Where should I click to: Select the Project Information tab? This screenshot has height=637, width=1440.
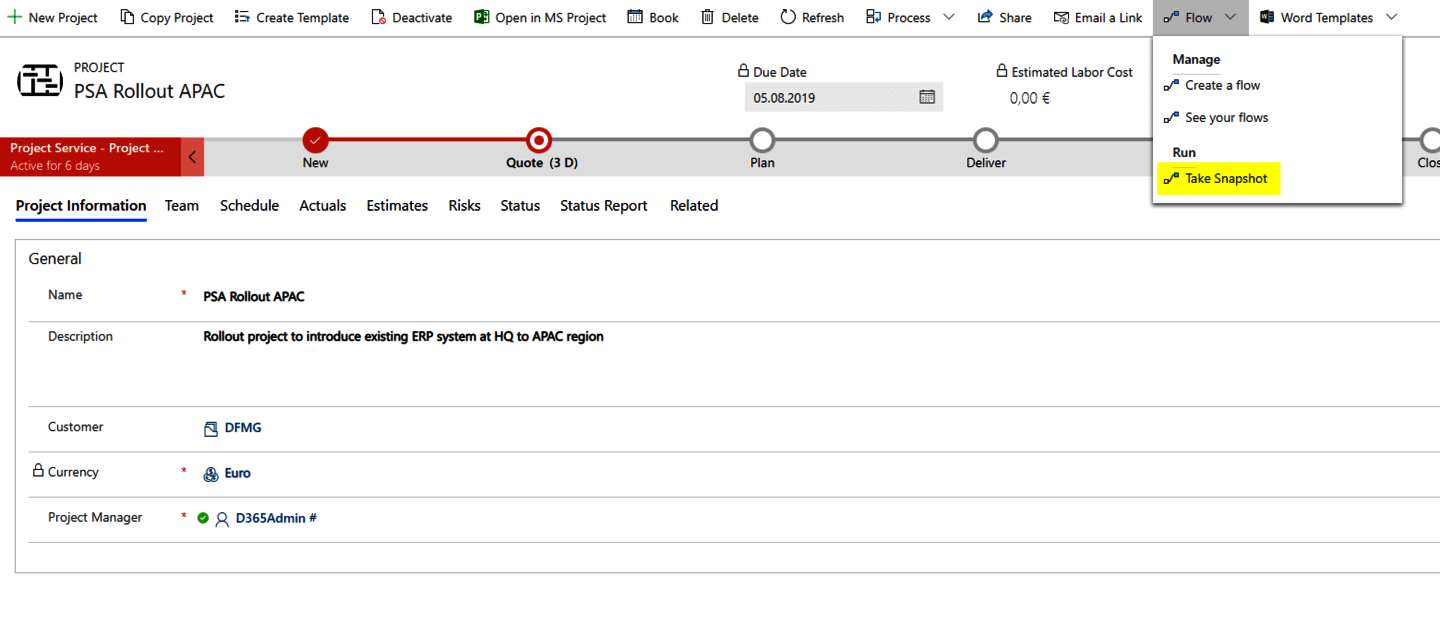pos(81,206)
